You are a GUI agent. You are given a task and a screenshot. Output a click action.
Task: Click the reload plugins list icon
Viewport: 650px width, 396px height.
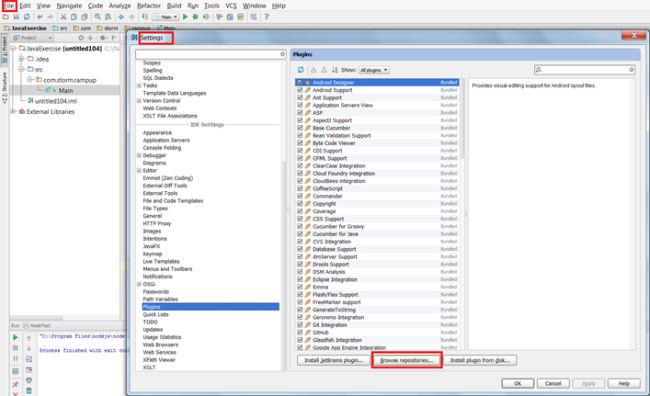301,70
